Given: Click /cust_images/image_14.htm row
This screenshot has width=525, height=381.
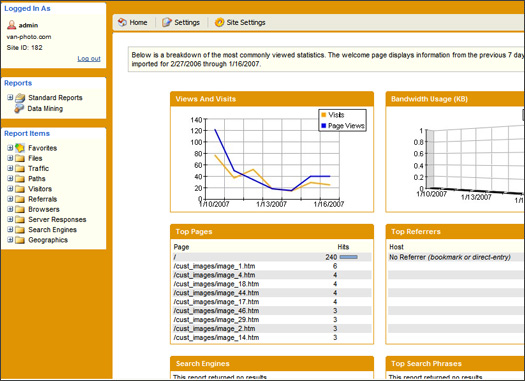Looking at the screenshot, I should coord(272,337).
